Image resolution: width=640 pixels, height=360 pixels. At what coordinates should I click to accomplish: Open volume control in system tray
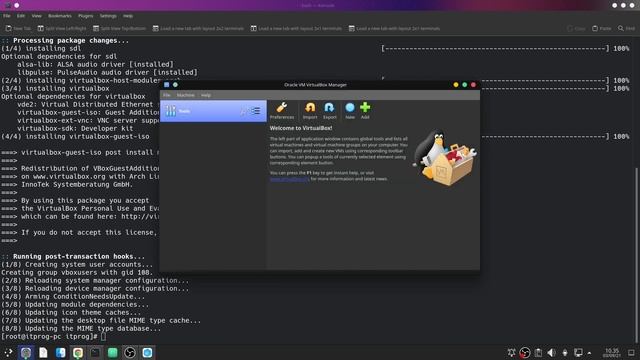tap(551, 353)
